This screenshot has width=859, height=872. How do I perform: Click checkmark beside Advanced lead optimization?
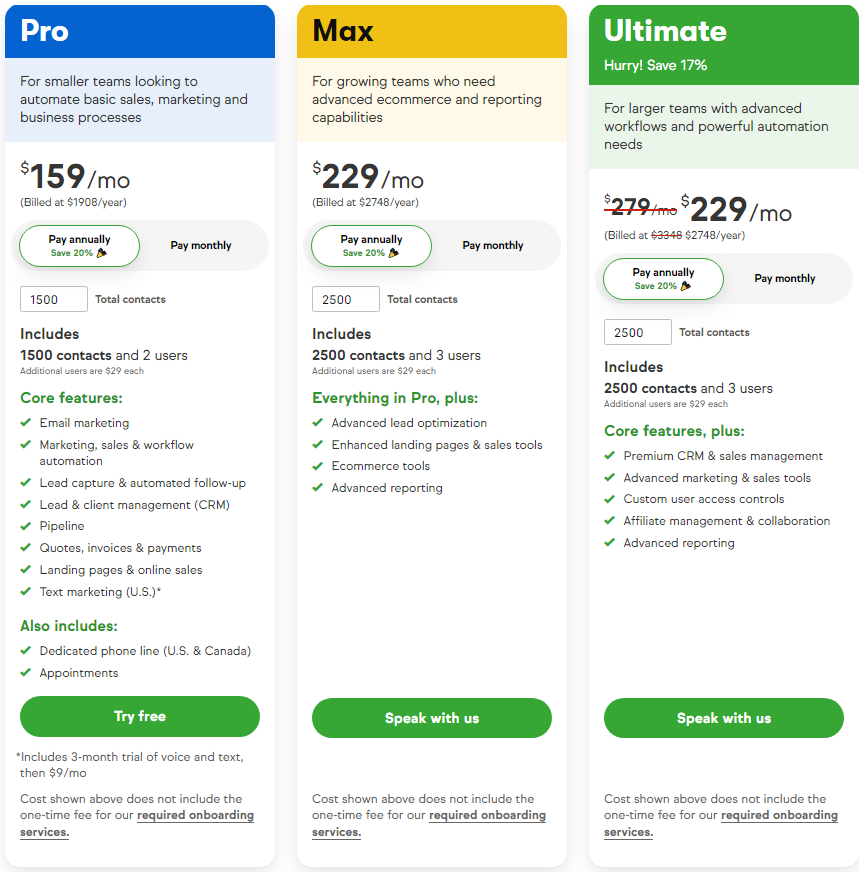(x=318, y=423)
